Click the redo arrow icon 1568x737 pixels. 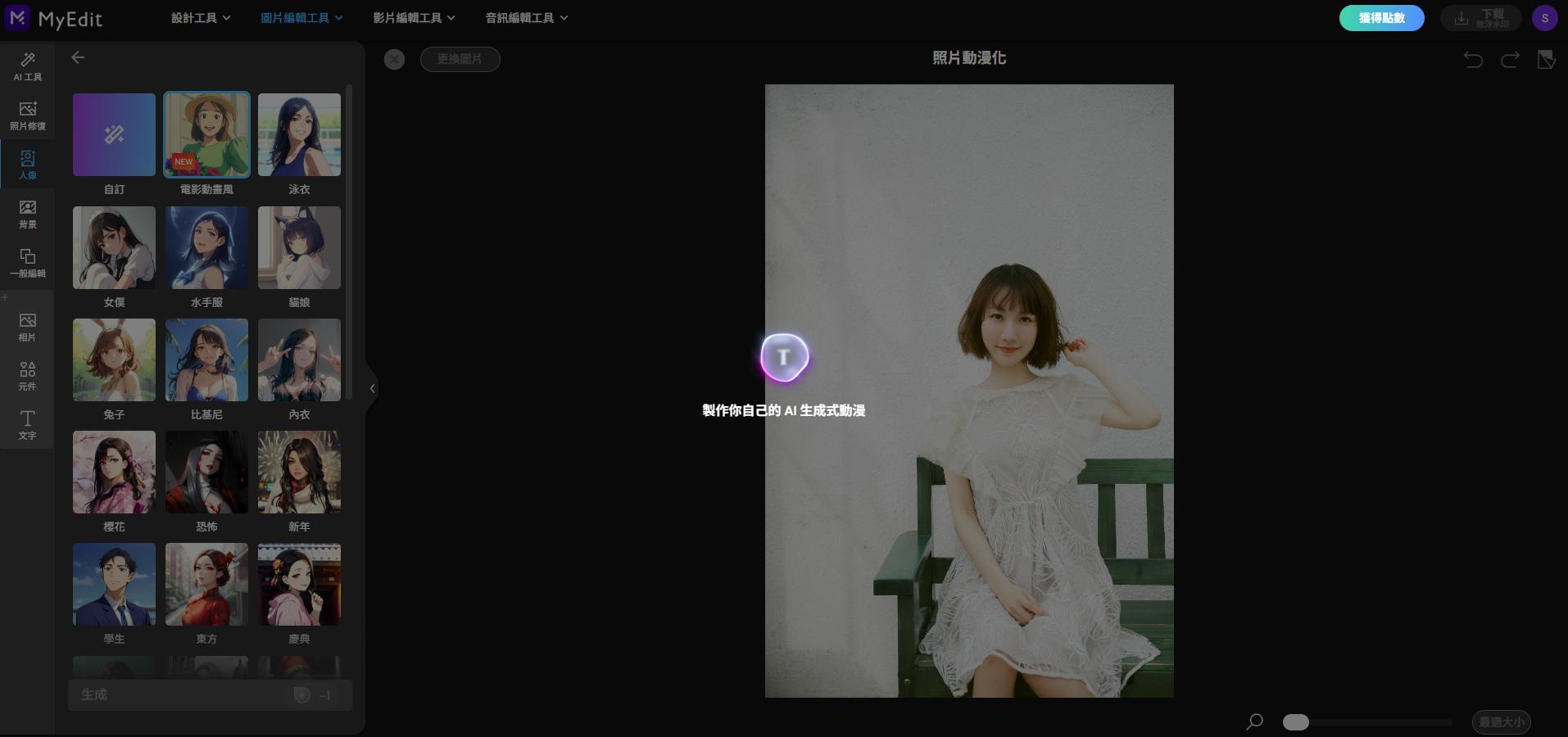pyautogui.click(x=1510, y=59)
